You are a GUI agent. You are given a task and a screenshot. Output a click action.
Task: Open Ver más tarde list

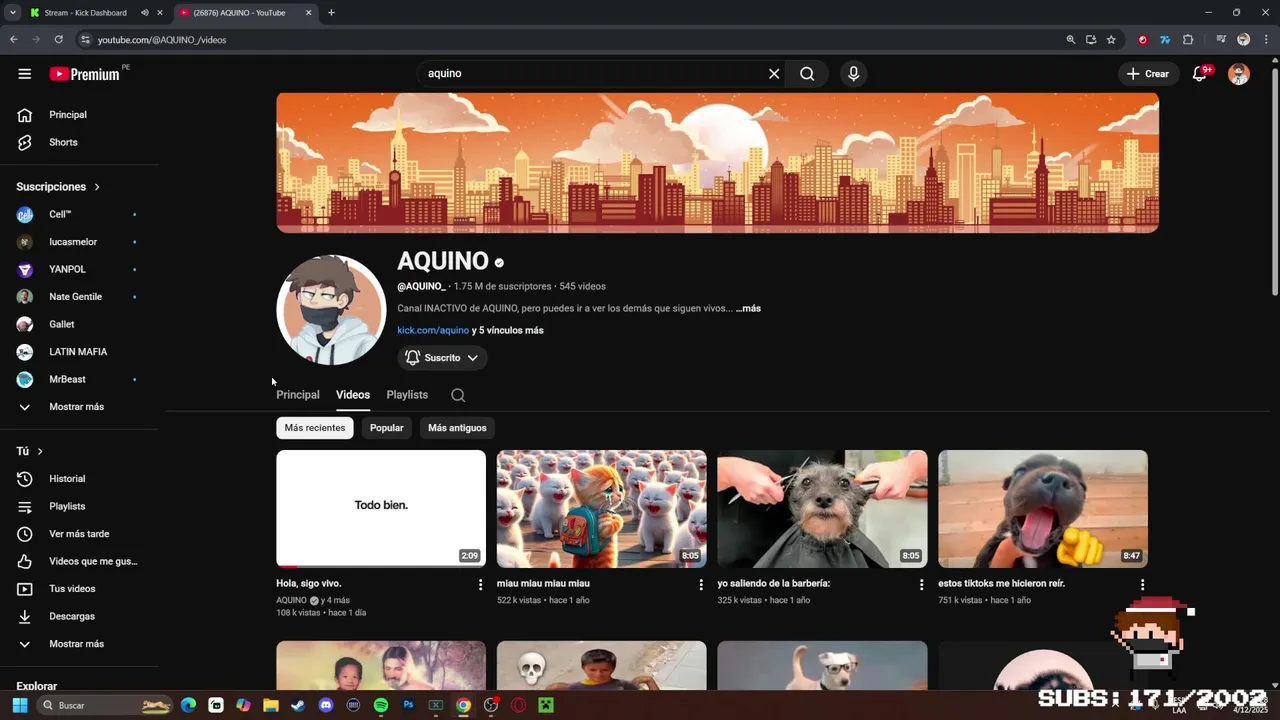[x=80, y=534]
